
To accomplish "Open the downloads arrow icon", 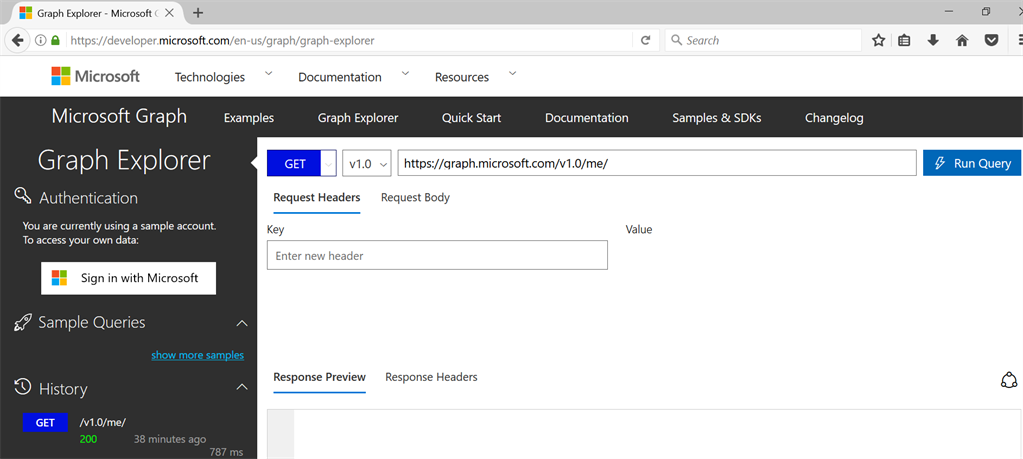I will [x=933, y=40].
